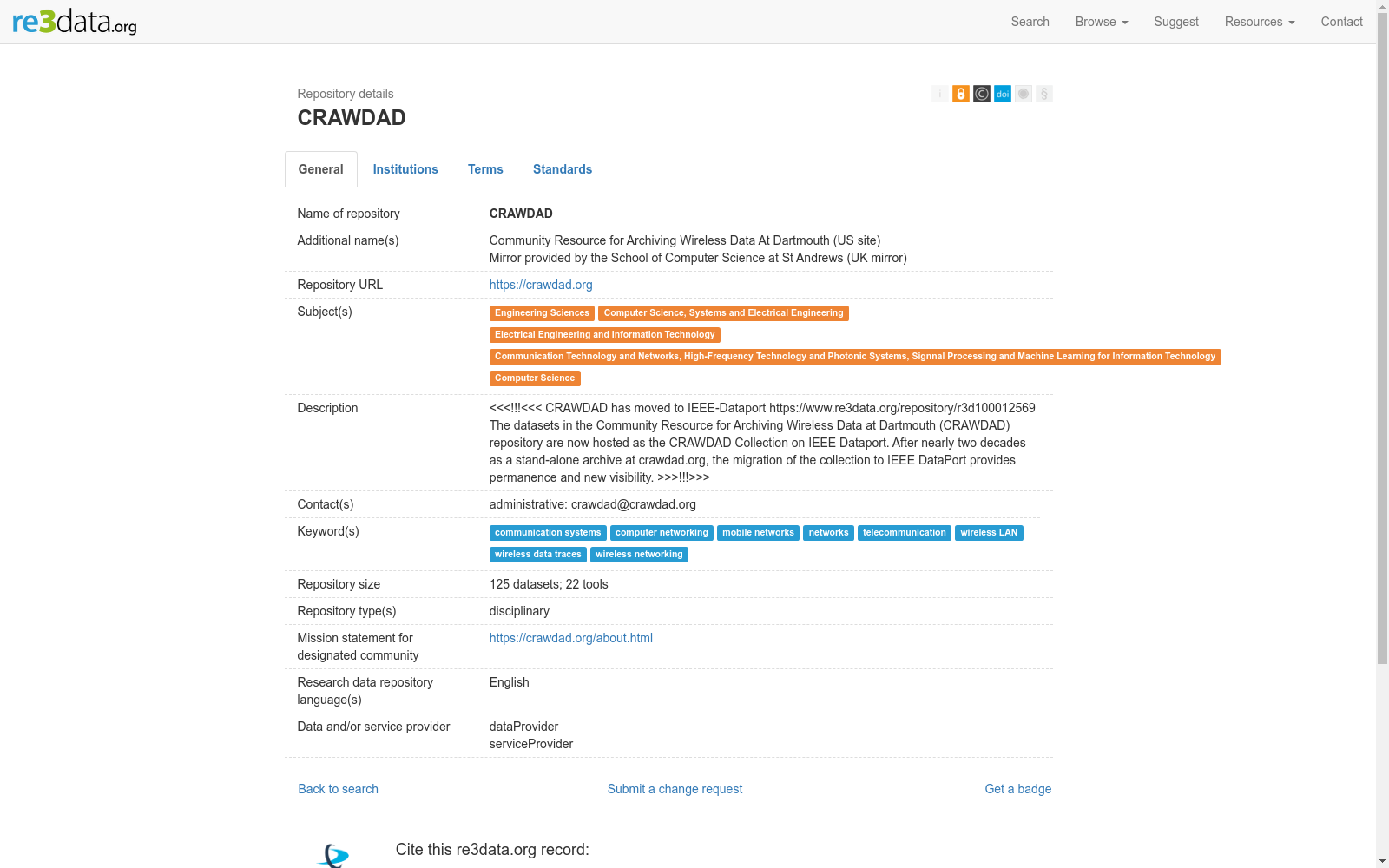This screenshot has width=1389, height=868.
Task: Click the 'Additional name(s)' row label
Action: (348, 240)
